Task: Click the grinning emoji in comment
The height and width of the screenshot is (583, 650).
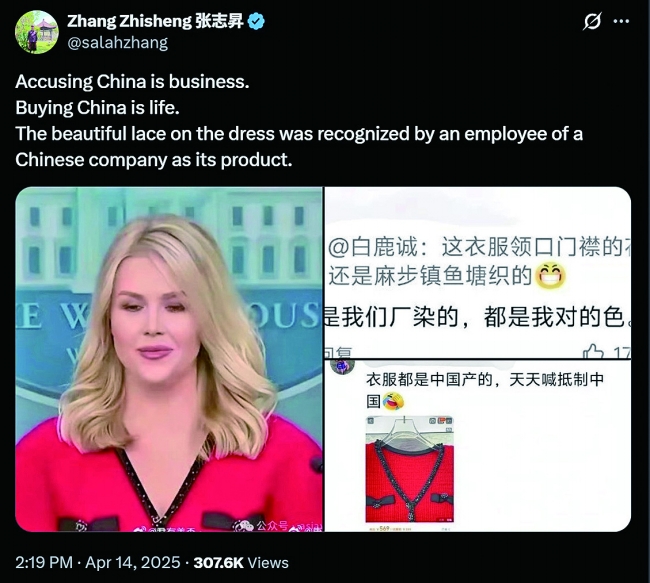Action: [551, 277]
